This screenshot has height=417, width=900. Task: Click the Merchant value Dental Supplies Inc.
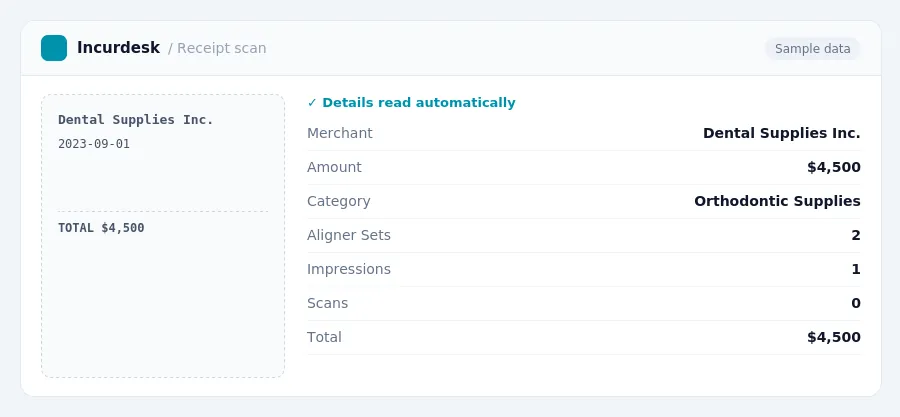click(782, 133)
